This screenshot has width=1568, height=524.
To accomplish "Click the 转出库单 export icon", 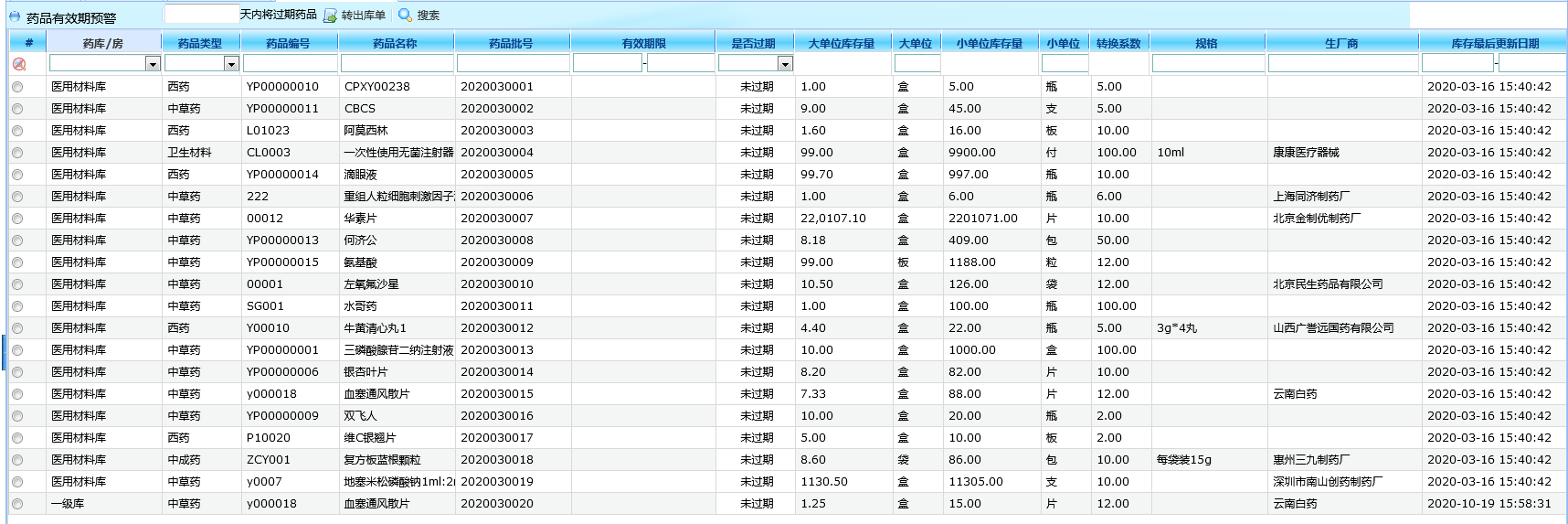I will pos(330,16).
